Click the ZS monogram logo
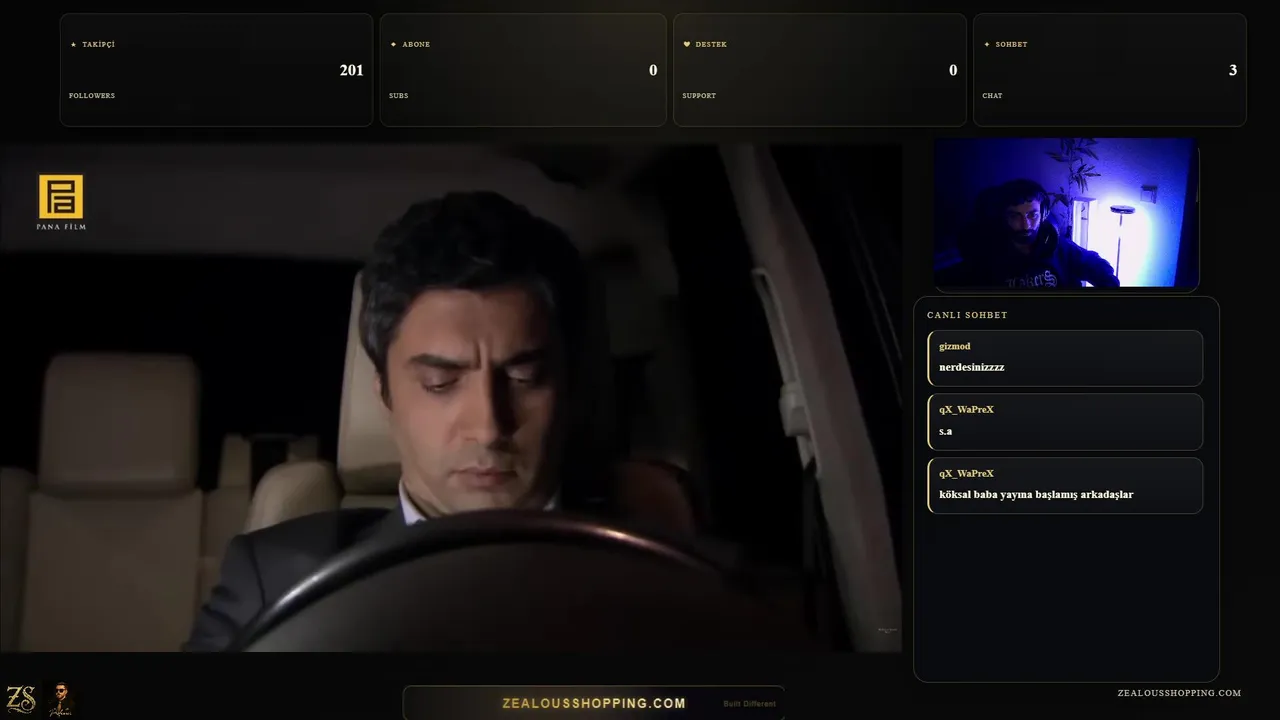The image size is (1280, 720). tap(21, 699)
